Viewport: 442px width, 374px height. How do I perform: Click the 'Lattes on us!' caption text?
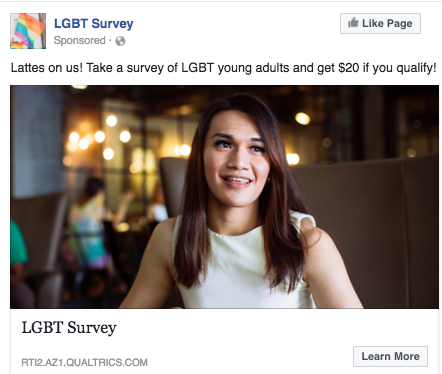coord(47,68)
